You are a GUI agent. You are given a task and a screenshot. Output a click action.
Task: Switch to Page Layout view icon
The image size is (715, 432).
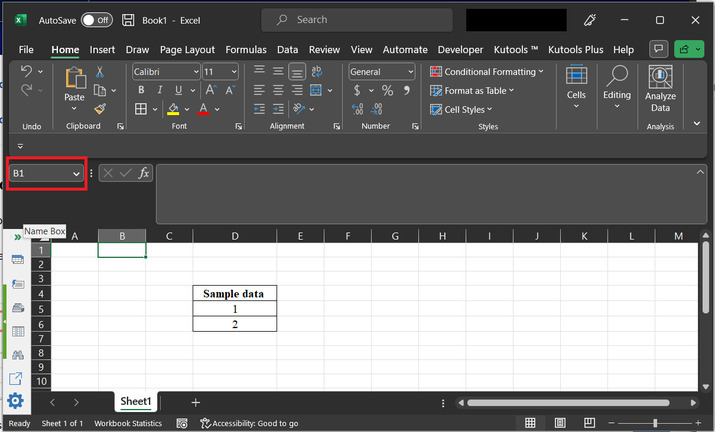(560, 423)
